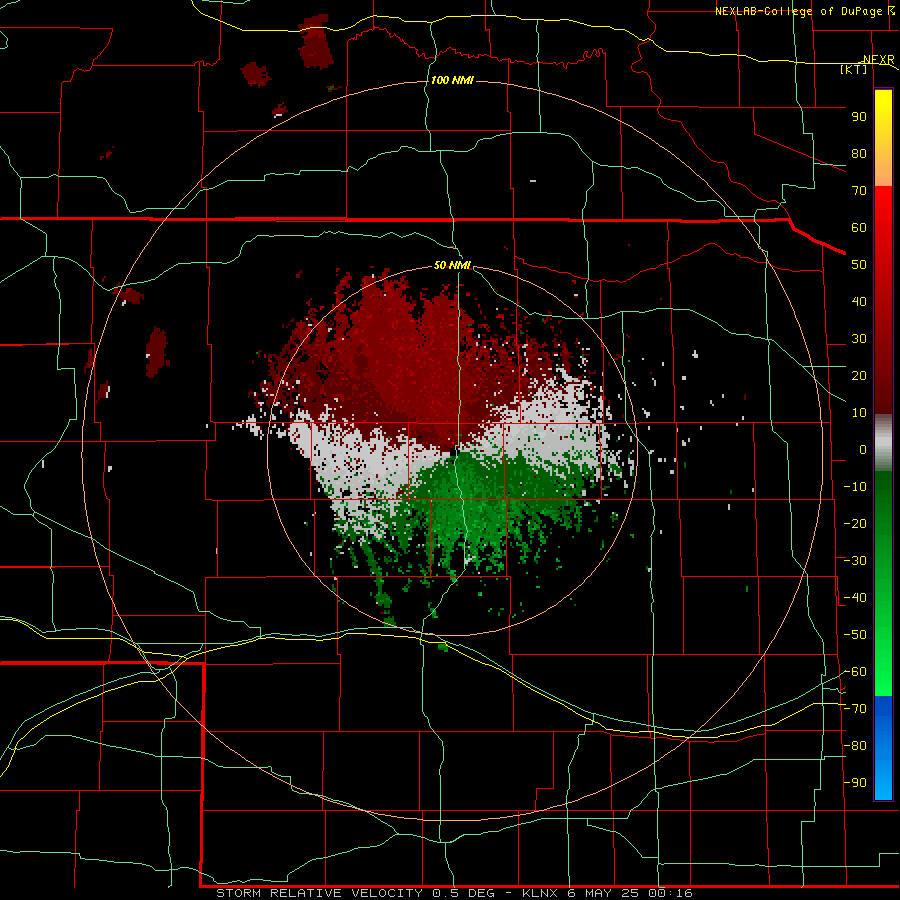Click the -90 scale label
Viewport: 900px width, 900px height.
(x=855, y=783)
